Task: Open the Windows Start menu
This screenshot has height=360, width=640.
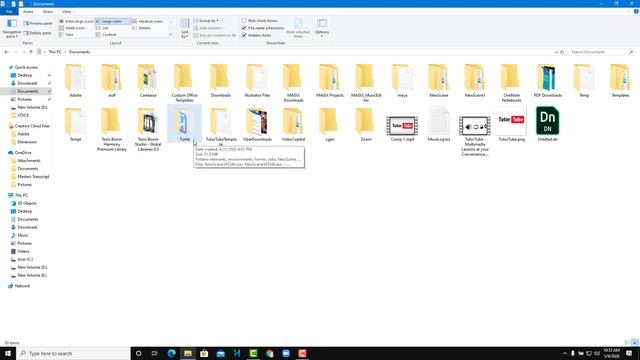Action: [x=8, y=353]
